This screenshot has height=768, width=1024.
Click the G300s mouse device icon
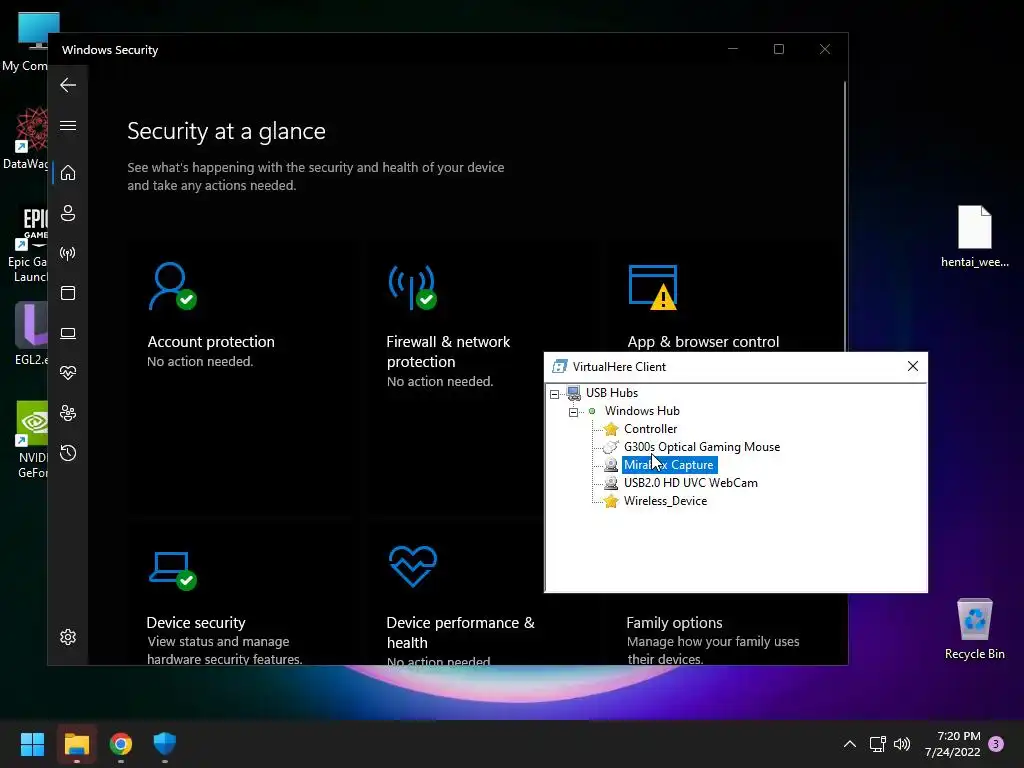coord(611,447)
